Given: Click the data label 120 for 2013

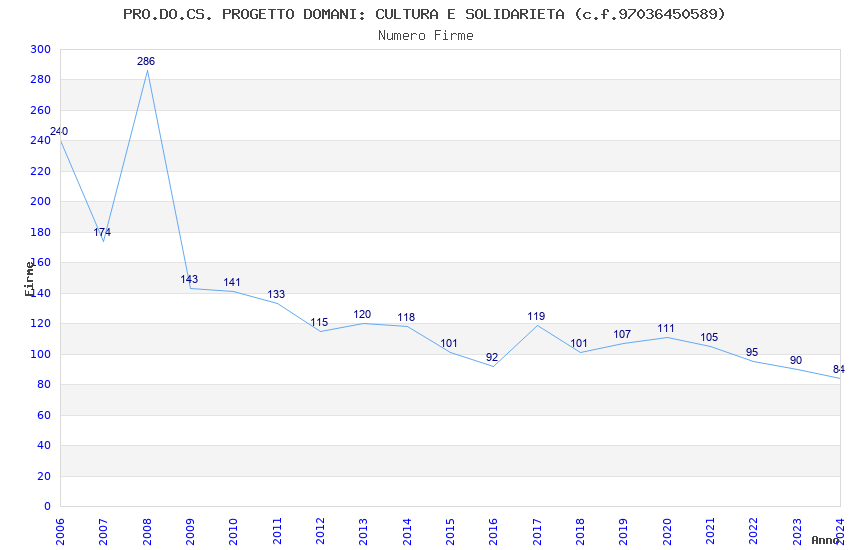Looking at the screenshot, I should tap(362, 314).
